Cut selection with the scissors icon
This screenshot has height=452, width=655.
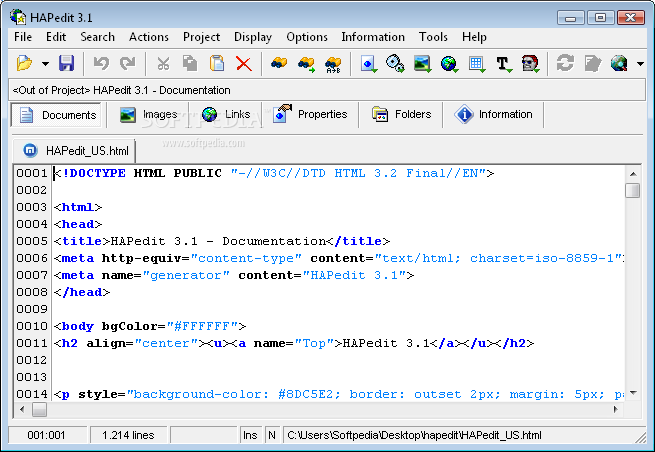(x=163, y=63)
